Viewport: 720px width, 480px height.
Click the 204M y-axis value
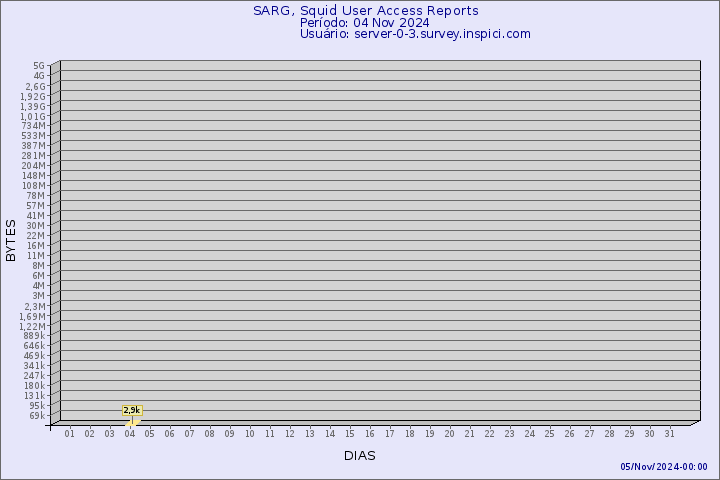[x=34, y=165]
